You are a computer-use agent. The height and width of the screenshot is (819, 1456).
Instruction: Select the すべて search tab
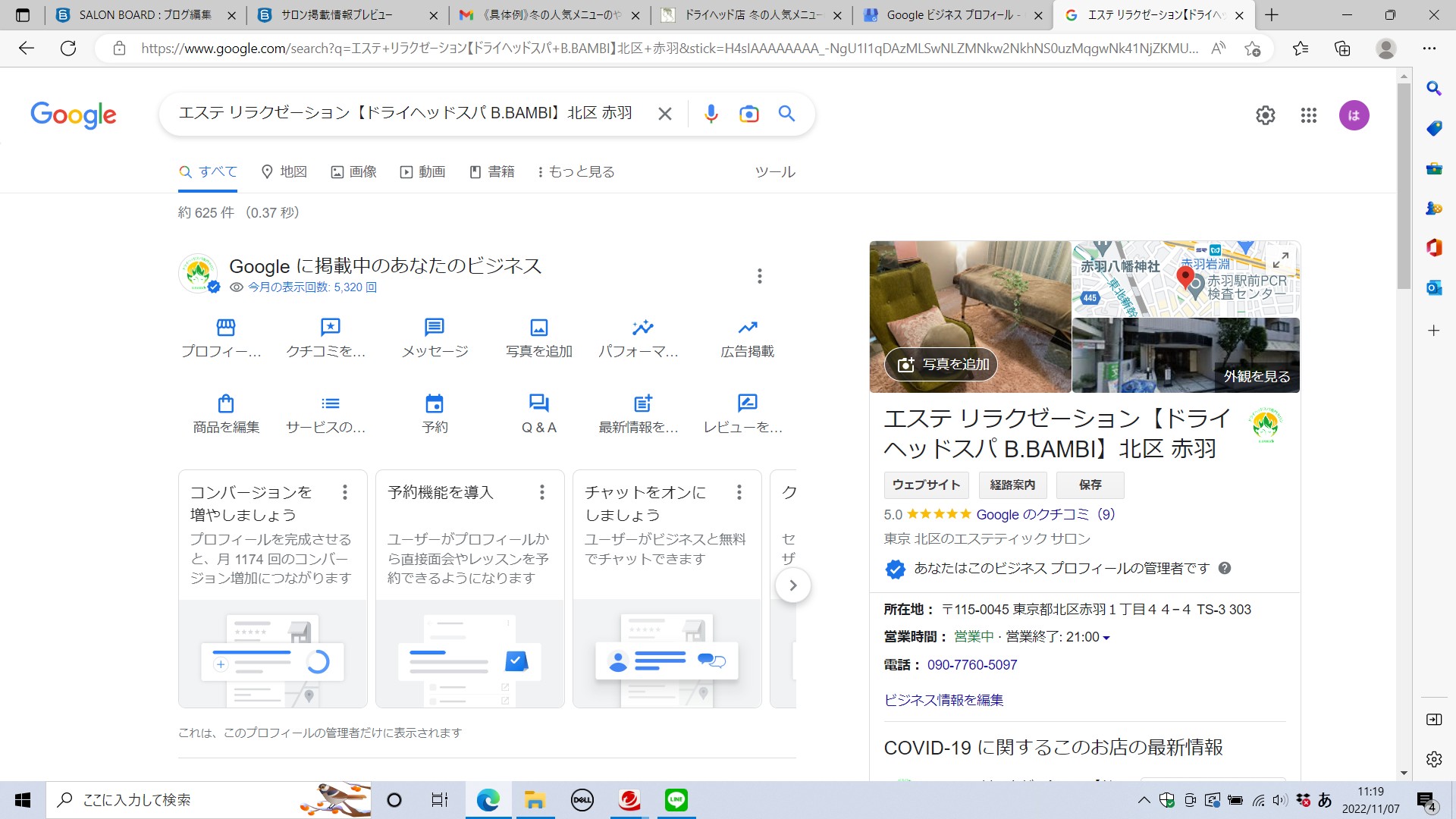(208, 172)
